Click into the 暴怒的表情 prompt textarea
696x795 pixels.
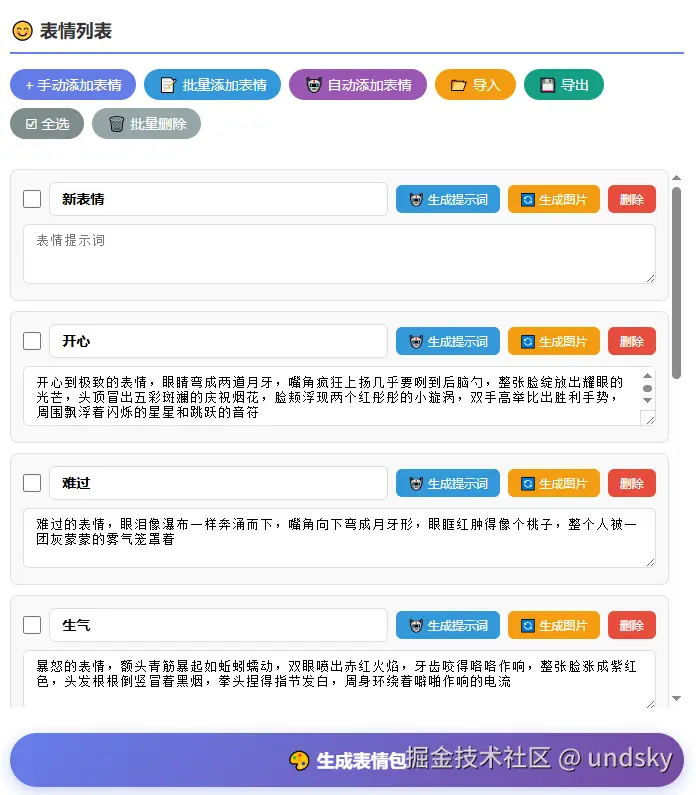(339, 679)
